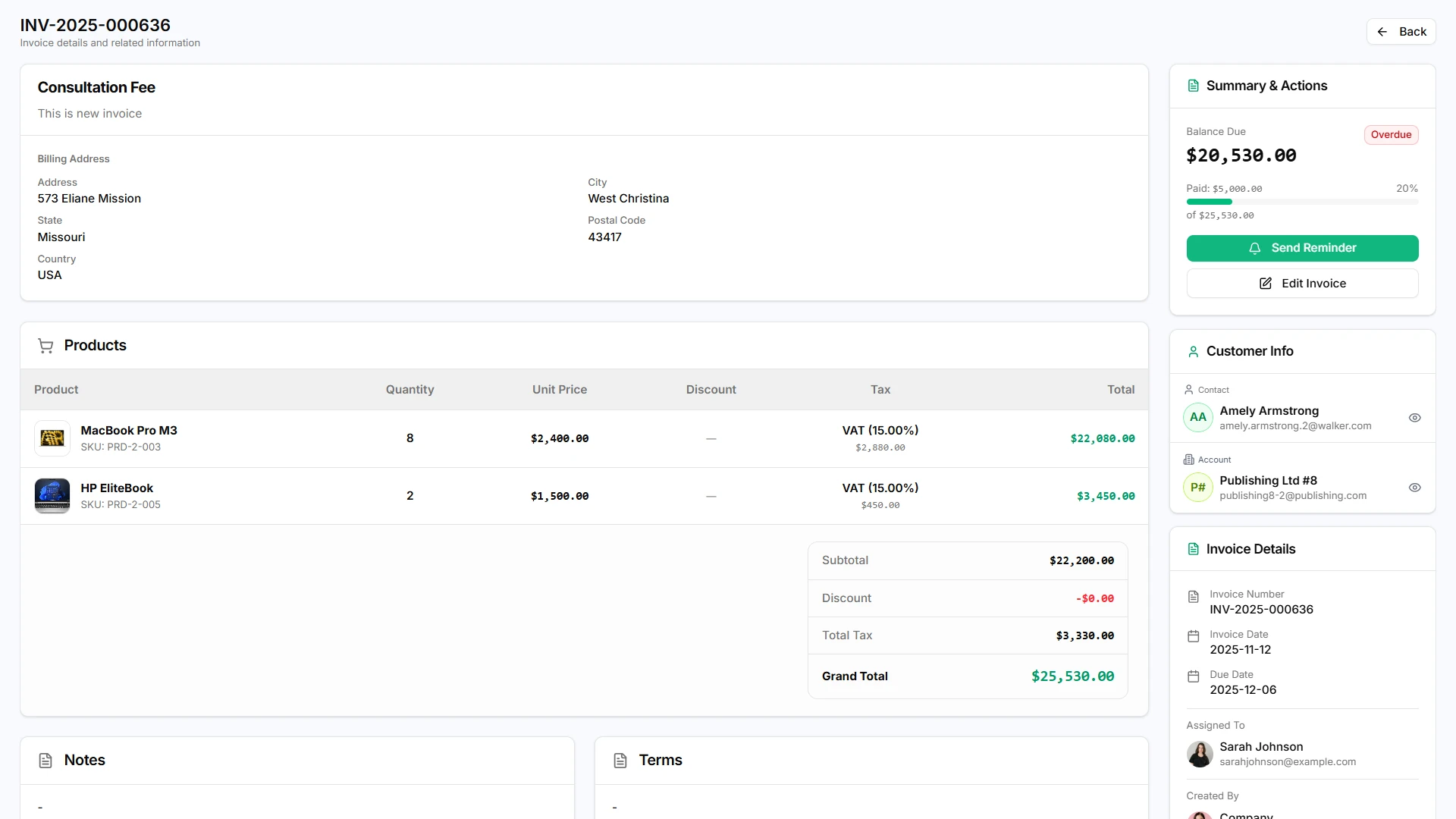Click the address 573 Eliane Mission
This screenshot has height=819, width=1456.
(x=89, y=199)
